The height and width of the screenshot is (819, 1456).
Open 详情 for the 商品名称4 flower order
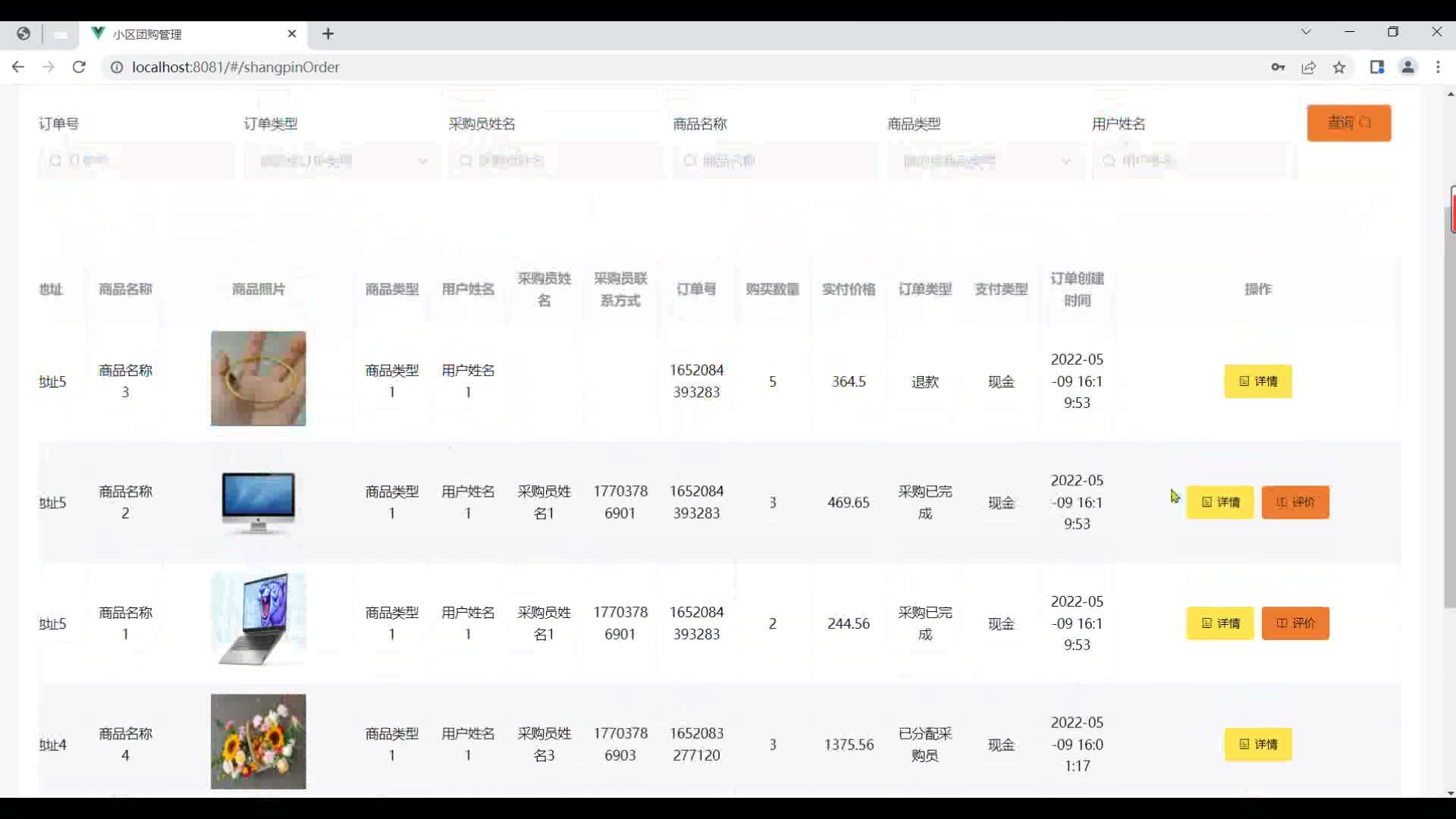pos(1257,745)
